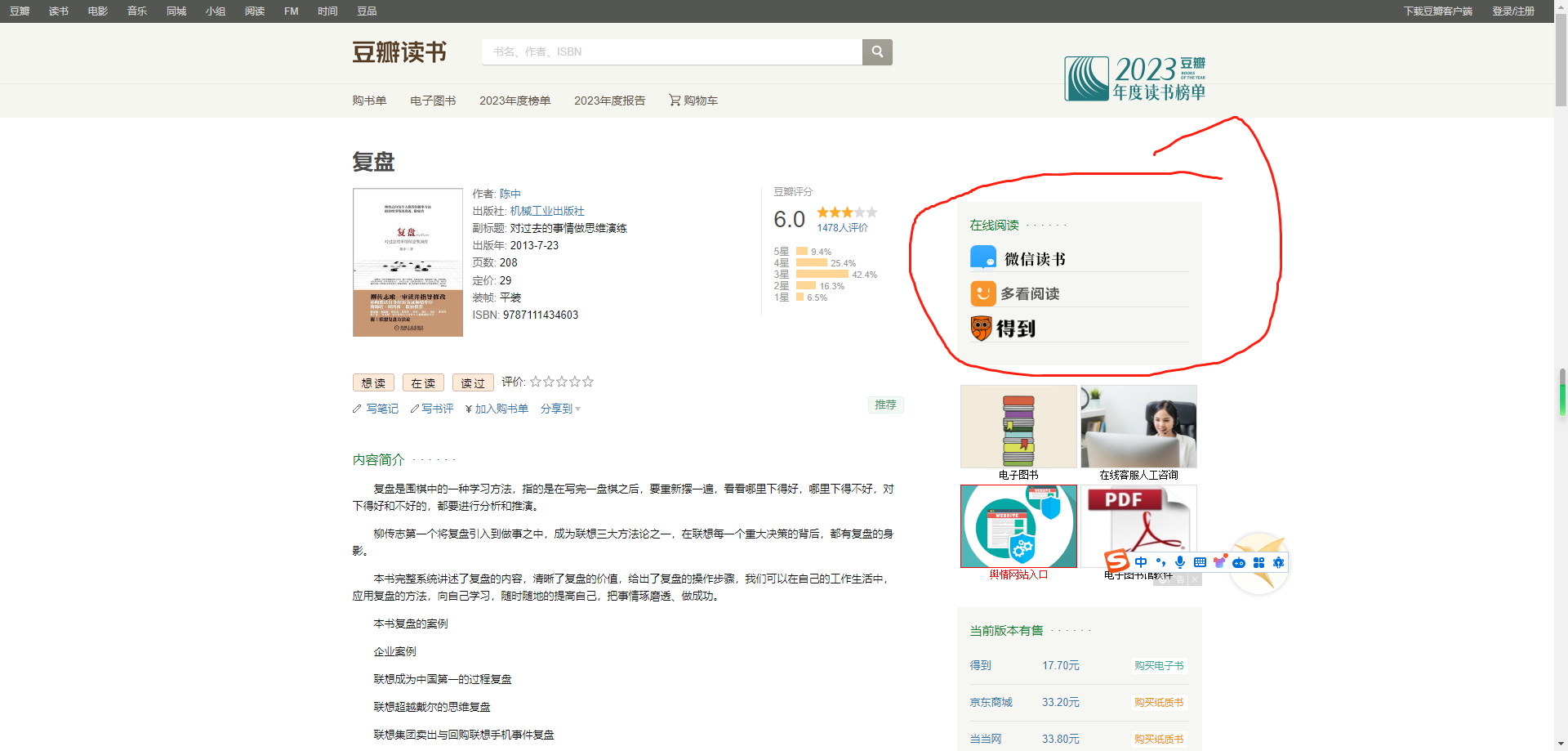Screen dimensions: 1568x751
Task: Click 下载豆瓣客户端 link
Action: click(1438, 11)
